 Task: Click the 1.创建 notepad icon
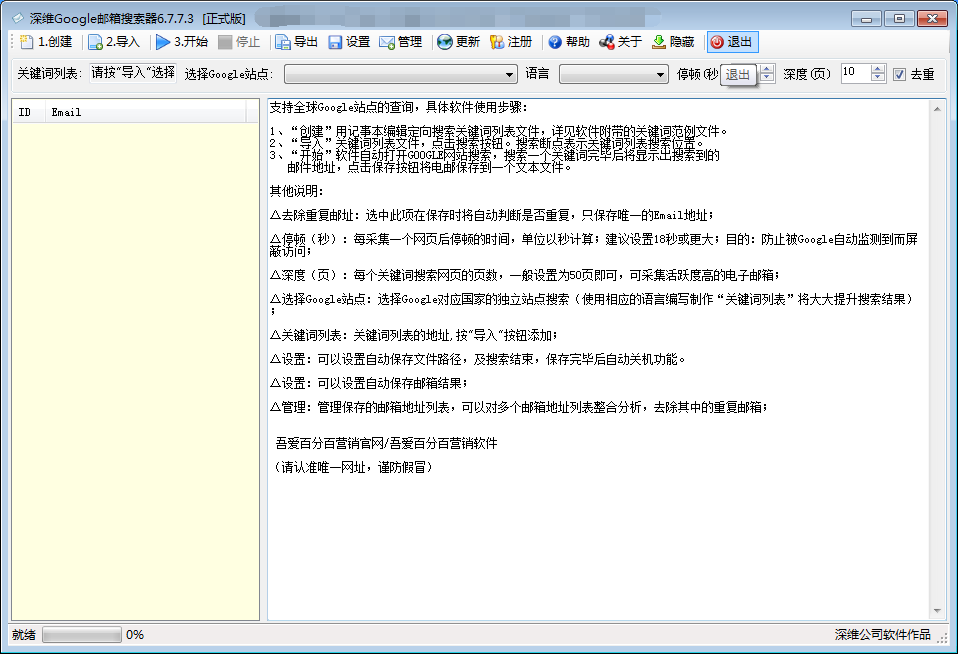coord(26,42)
